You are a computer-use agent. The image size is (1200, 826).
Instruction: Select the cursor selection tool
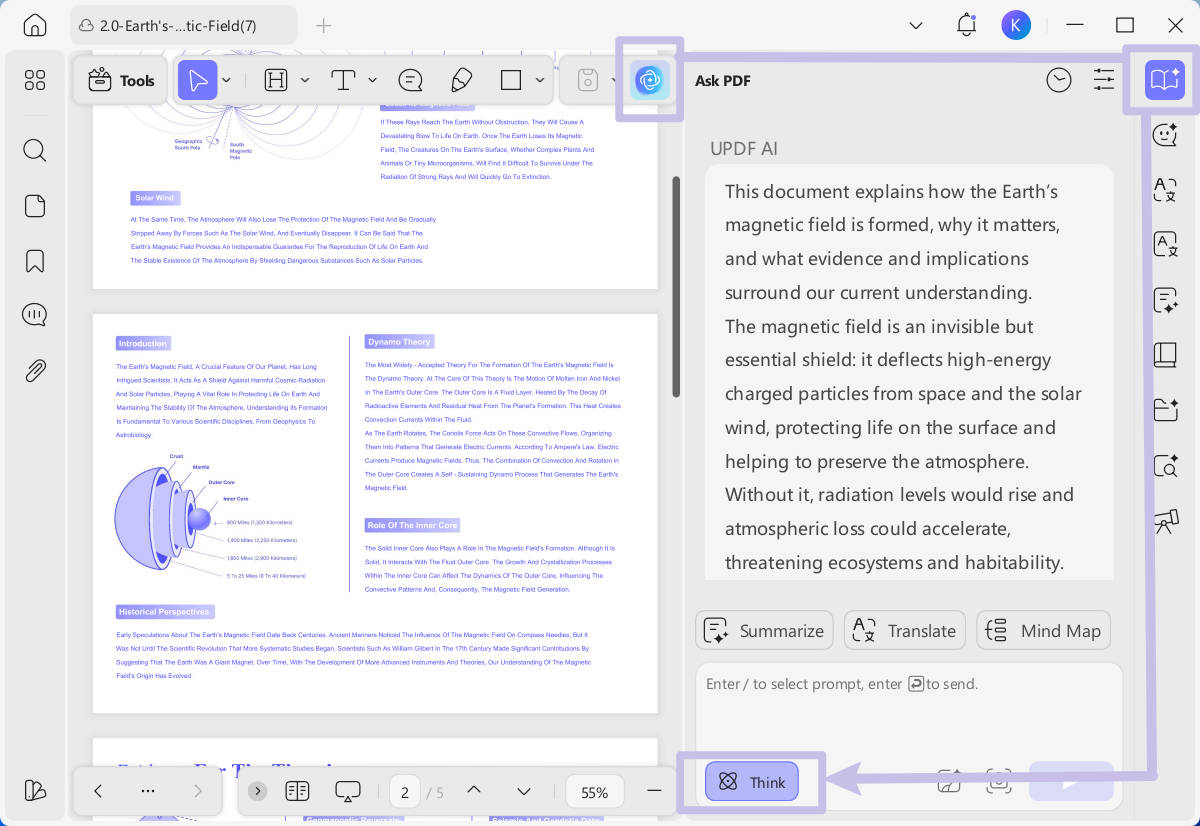pos(197,80)
